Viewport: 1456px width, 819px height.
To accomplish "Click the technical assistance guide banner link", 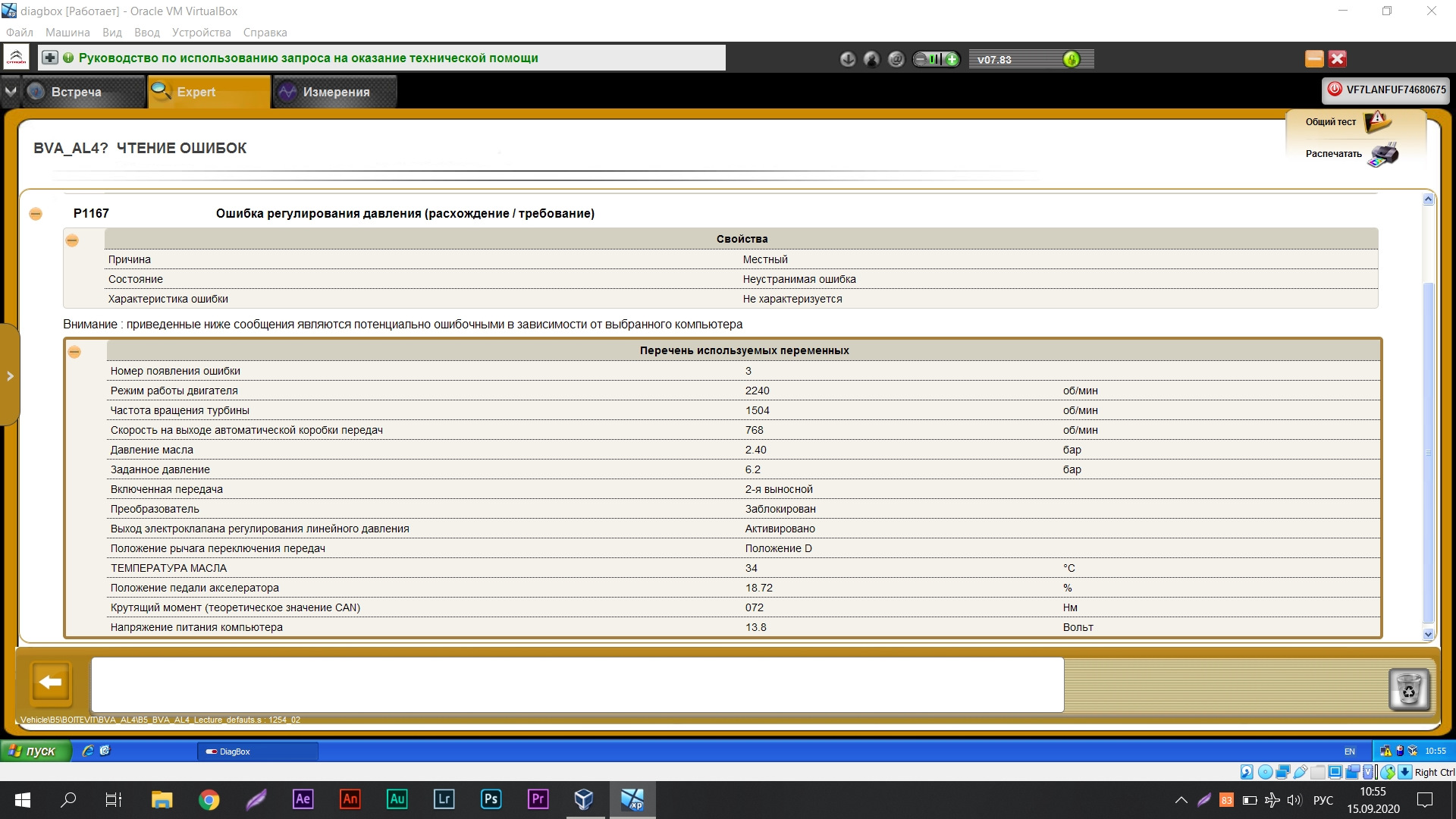I will tap(309, 58).
